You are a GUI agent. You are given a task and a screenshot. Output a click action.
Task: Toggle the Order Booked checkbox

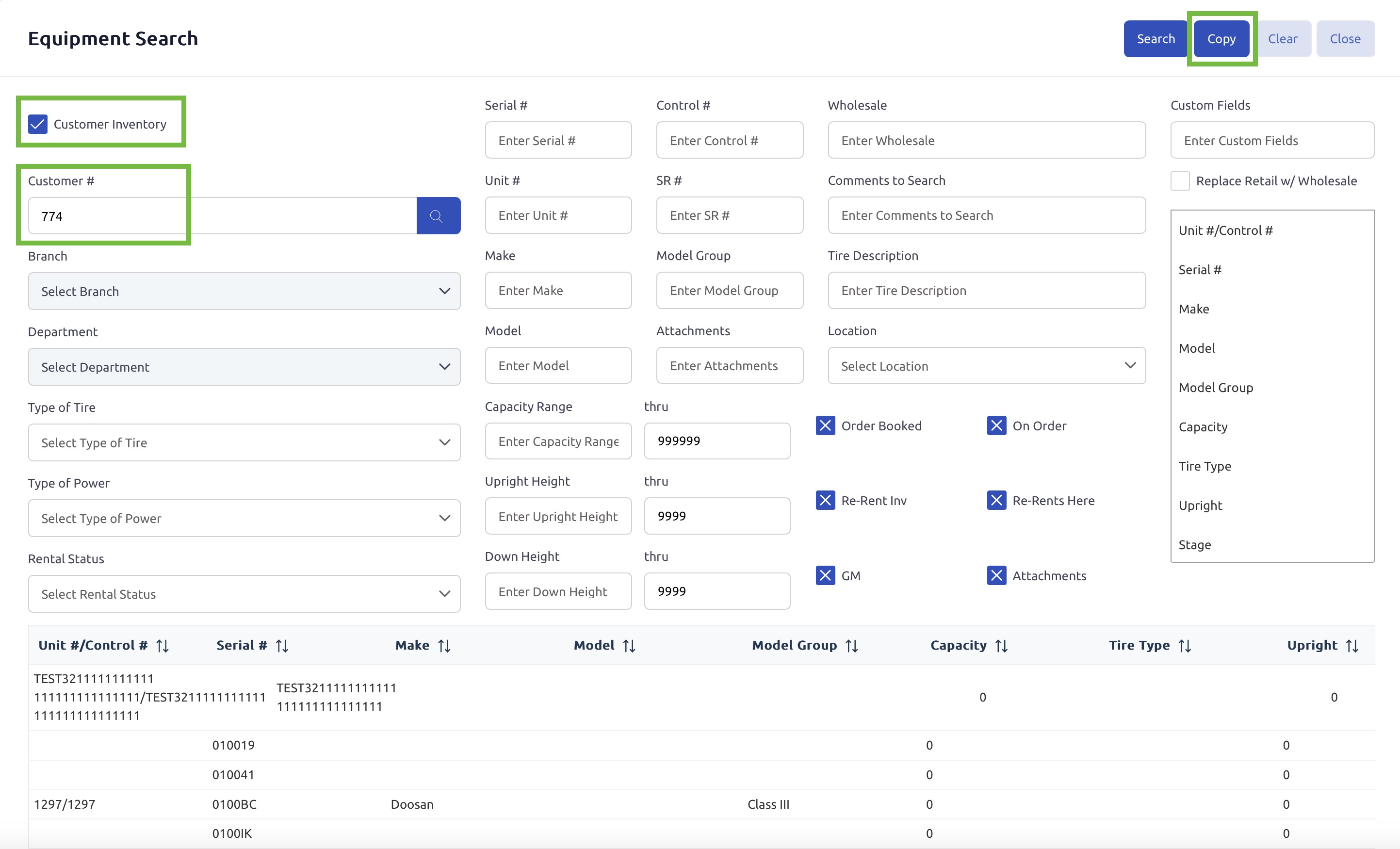pos(825,425)
